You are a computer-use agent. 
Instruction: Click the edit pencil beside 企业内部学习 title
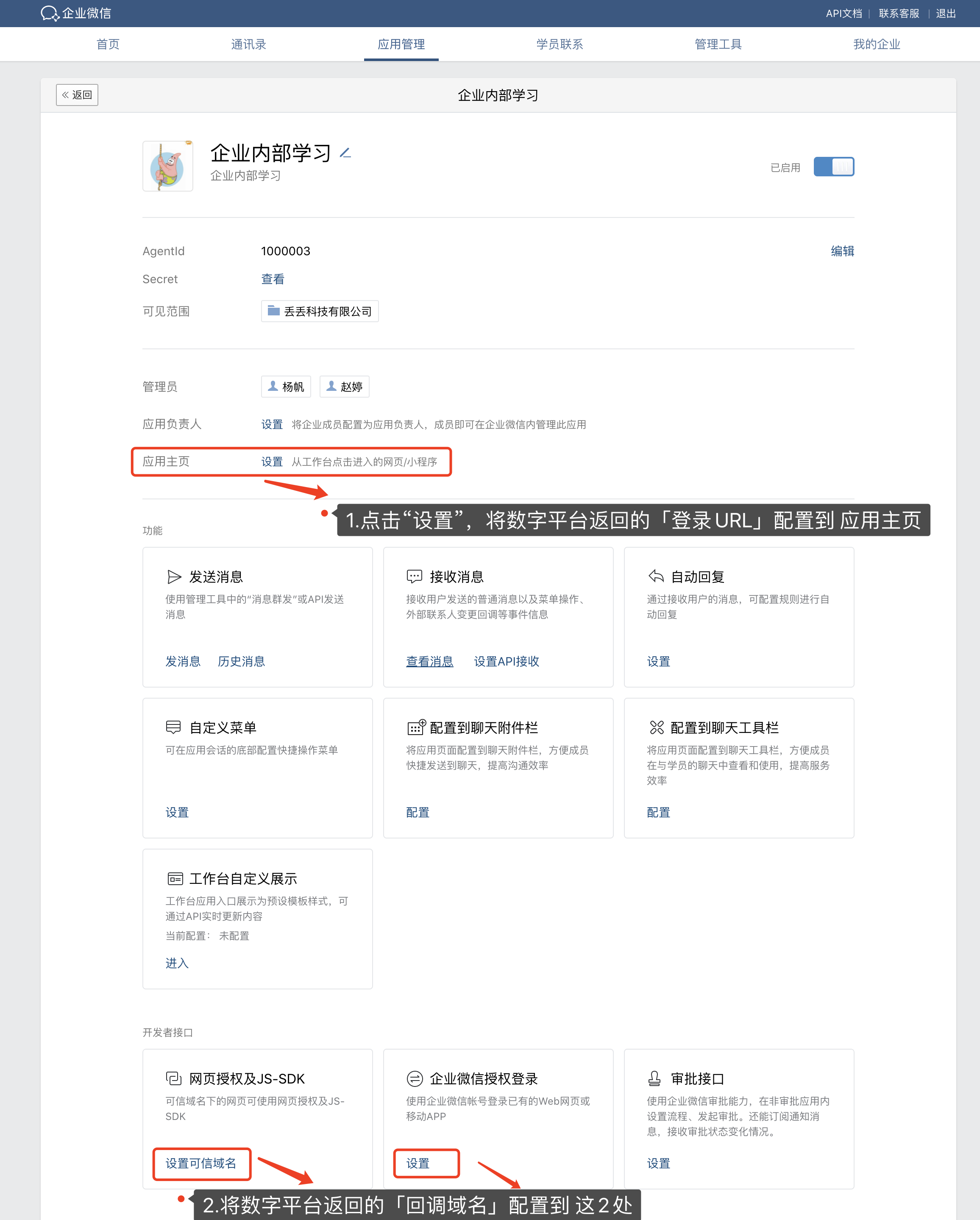(345, 153)
